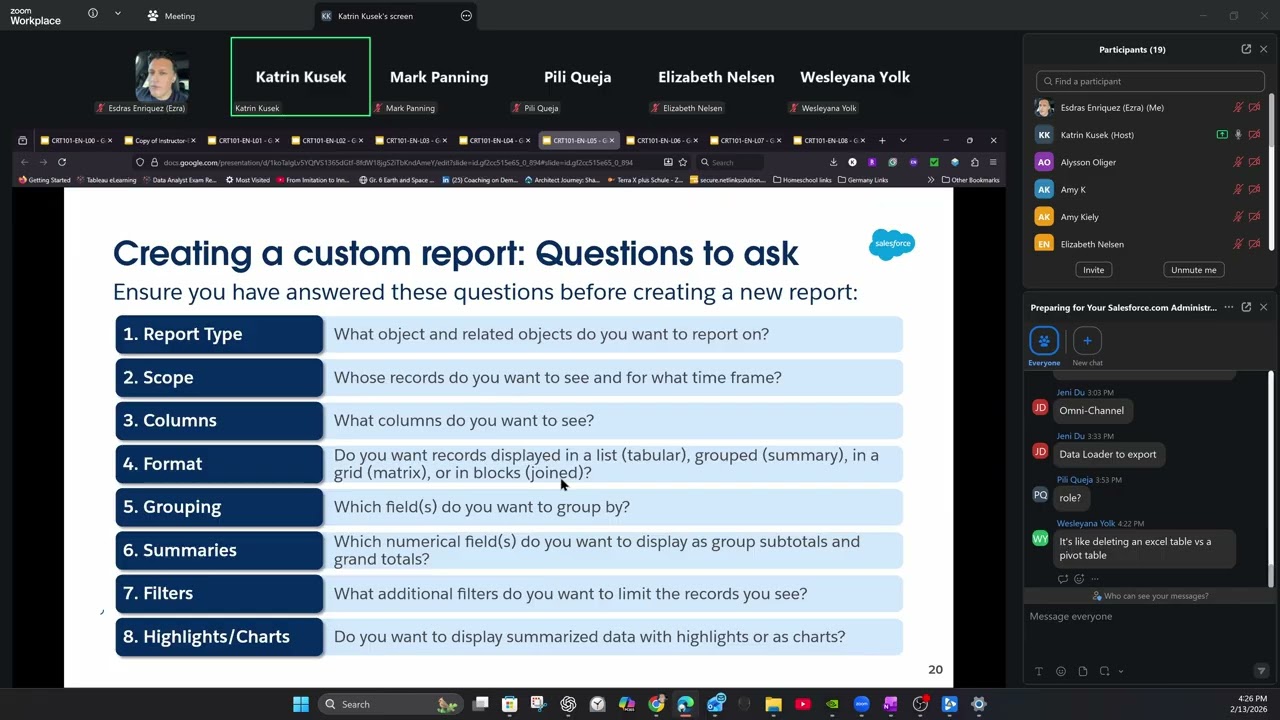Expand the bookmarks overflow chevron
The image size is (1280, 720).
pyautogui.click(x=930, y=180)
